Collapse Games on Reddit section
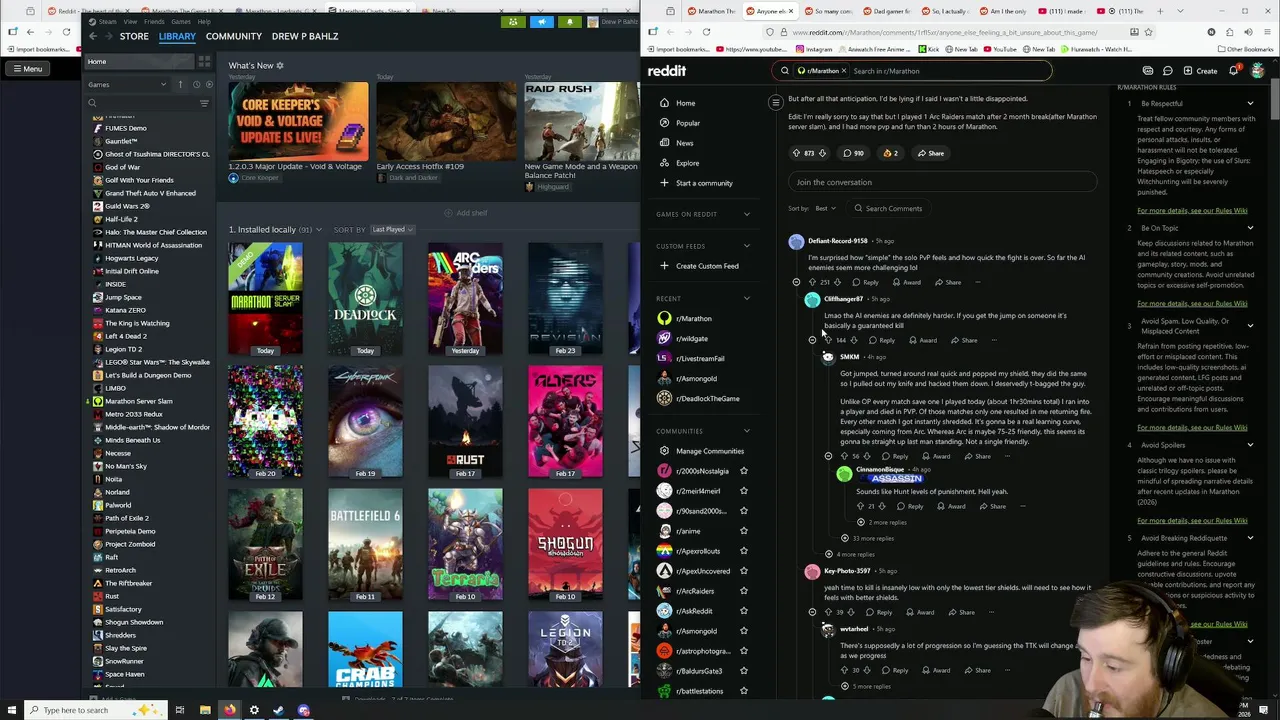Viewport: 1280px width, 720px height. click(746, 214)
